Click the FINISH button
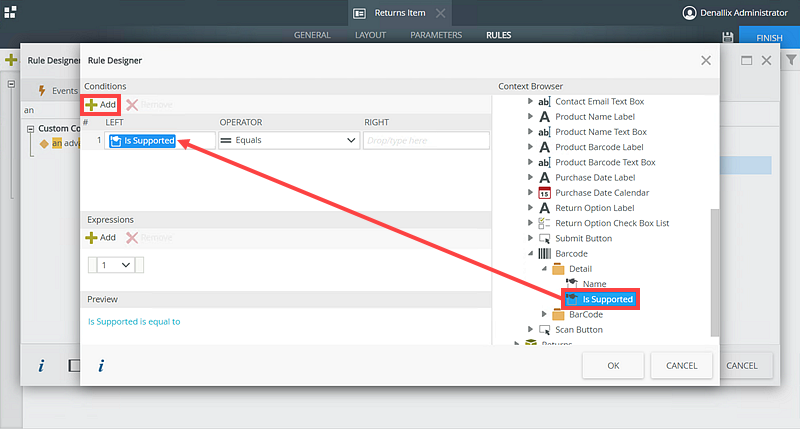 coord(769,37)
